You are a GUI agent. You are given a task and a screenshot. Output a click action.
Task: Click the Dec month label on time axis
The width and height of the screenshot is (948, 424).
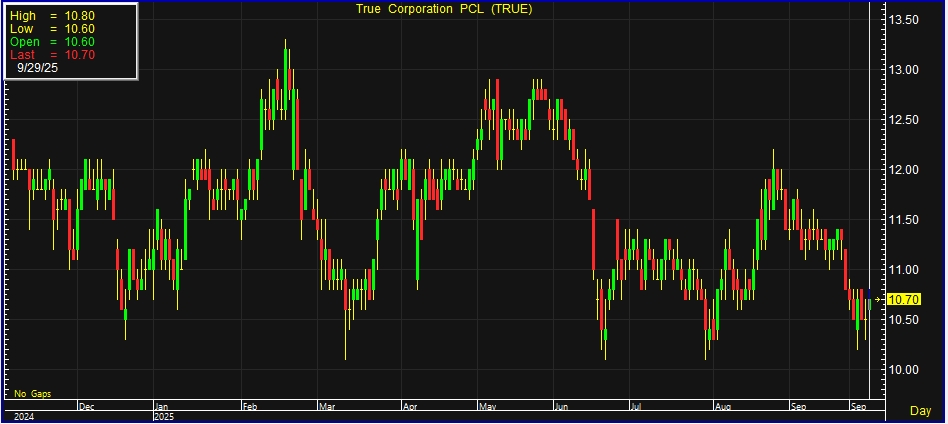point(86,406)
